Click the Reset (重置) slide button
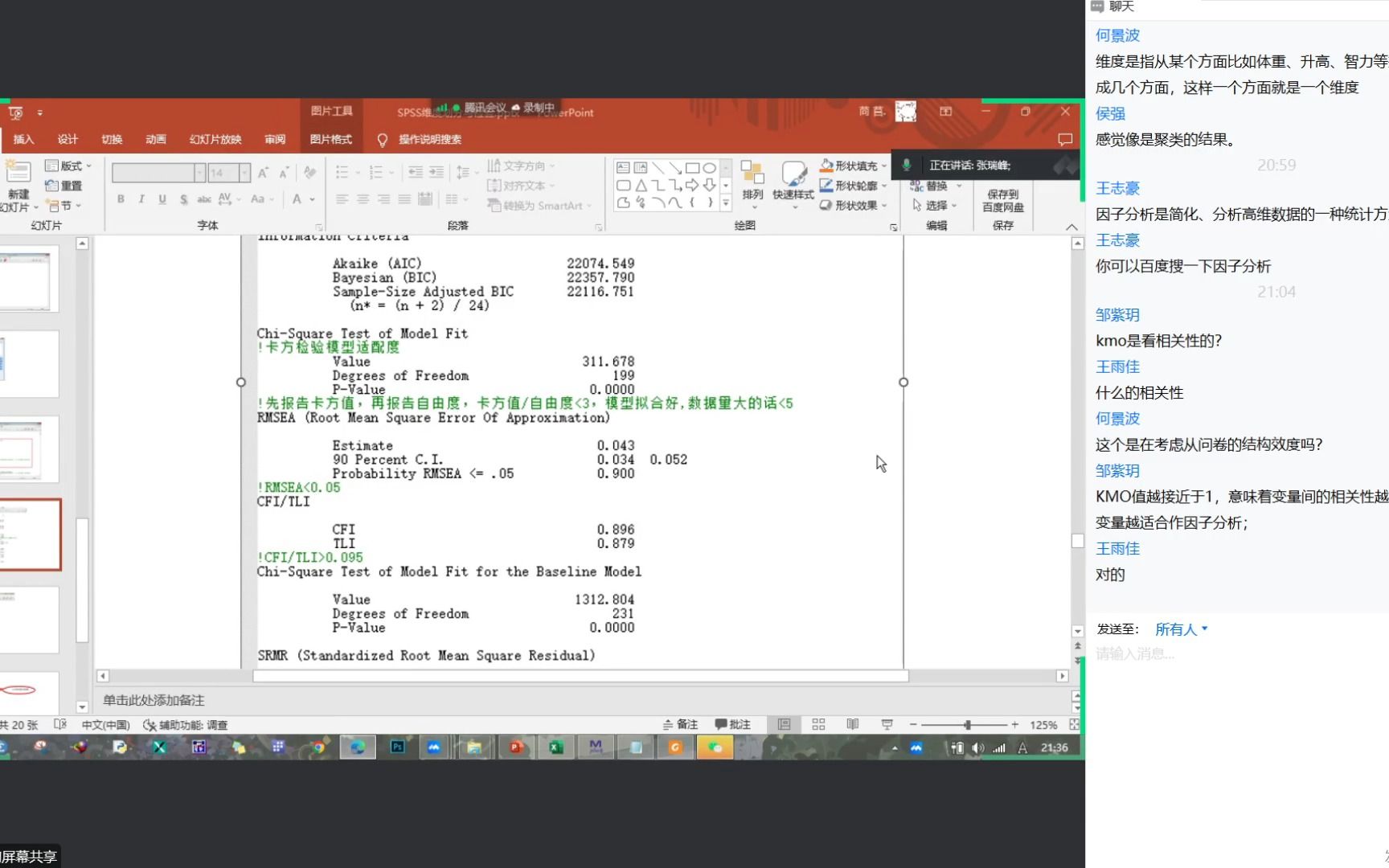Screen dimensions: 1389x868 [64, 186]
